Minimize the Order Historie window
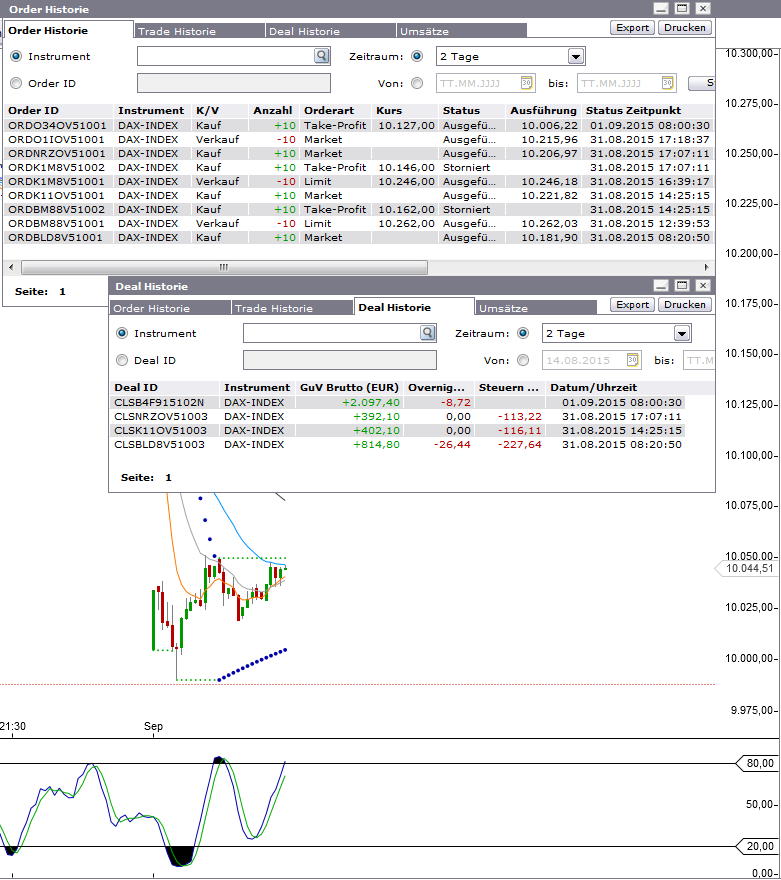This screenshot has height=880, width=781. pos(661,8)
